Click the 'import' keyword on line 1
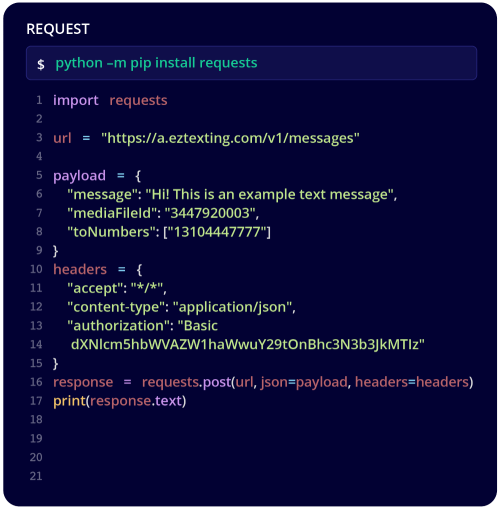 [x=76, y=100]
